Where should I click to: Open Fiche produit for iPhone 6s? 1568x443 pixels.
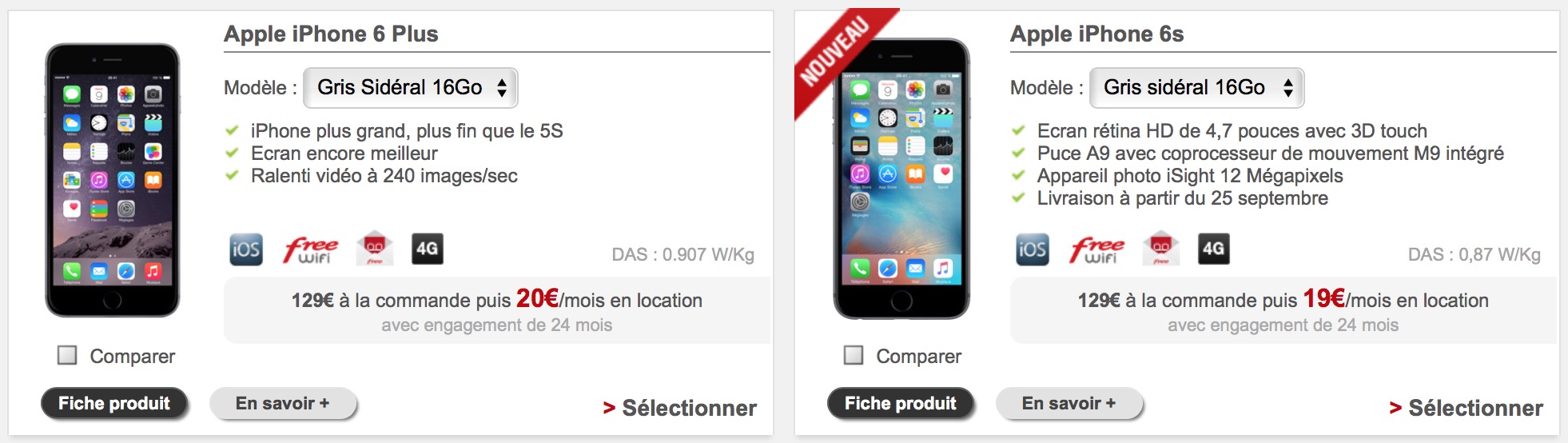(x=901, y=404)
